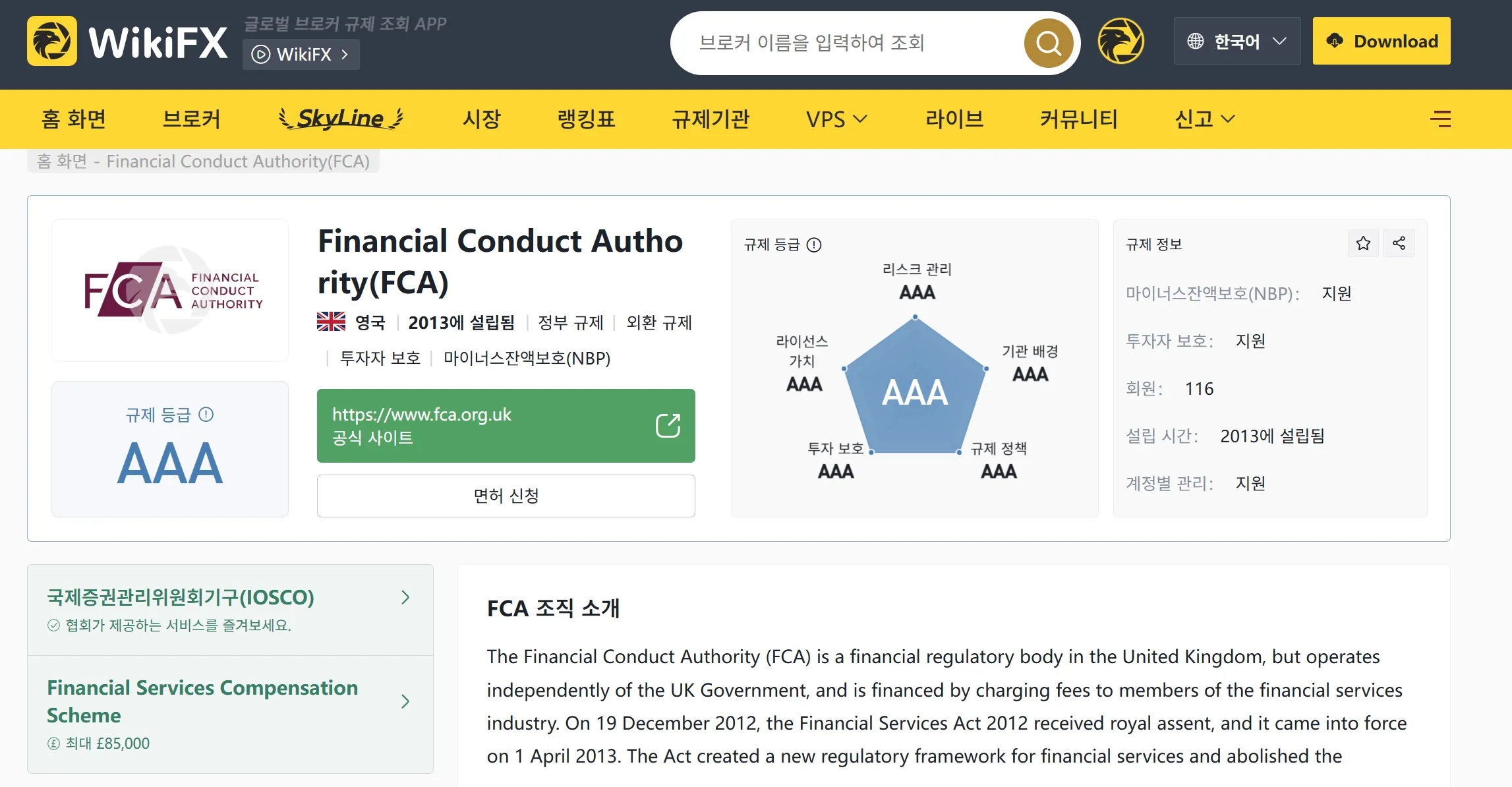Click the 리스크 관리 AAA label
Screen dimensions: 1512x787
[x=917, y=281]
